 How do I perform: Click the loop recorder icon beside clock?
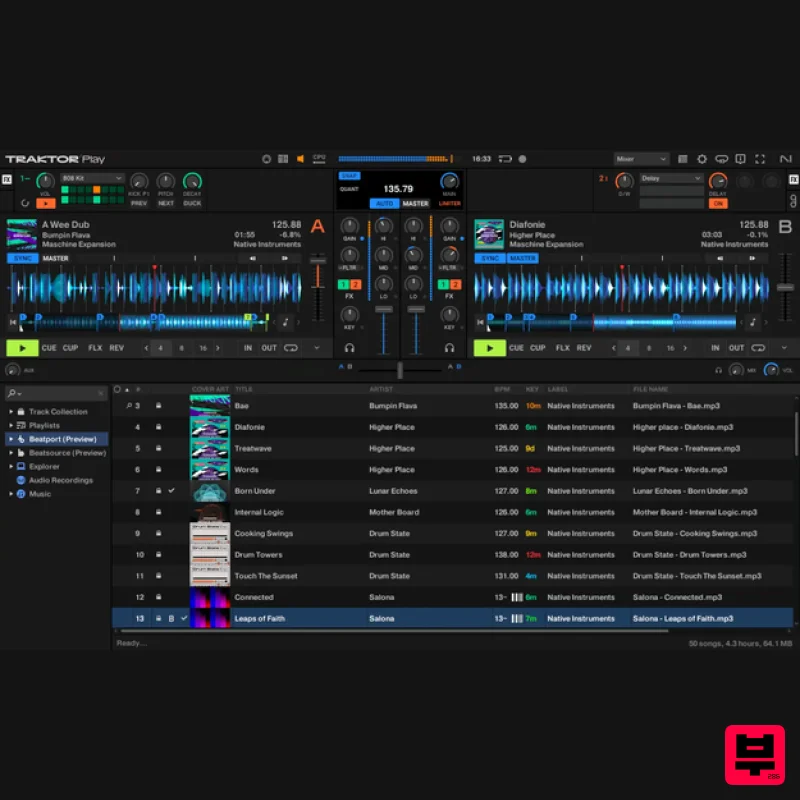(505, 159)
